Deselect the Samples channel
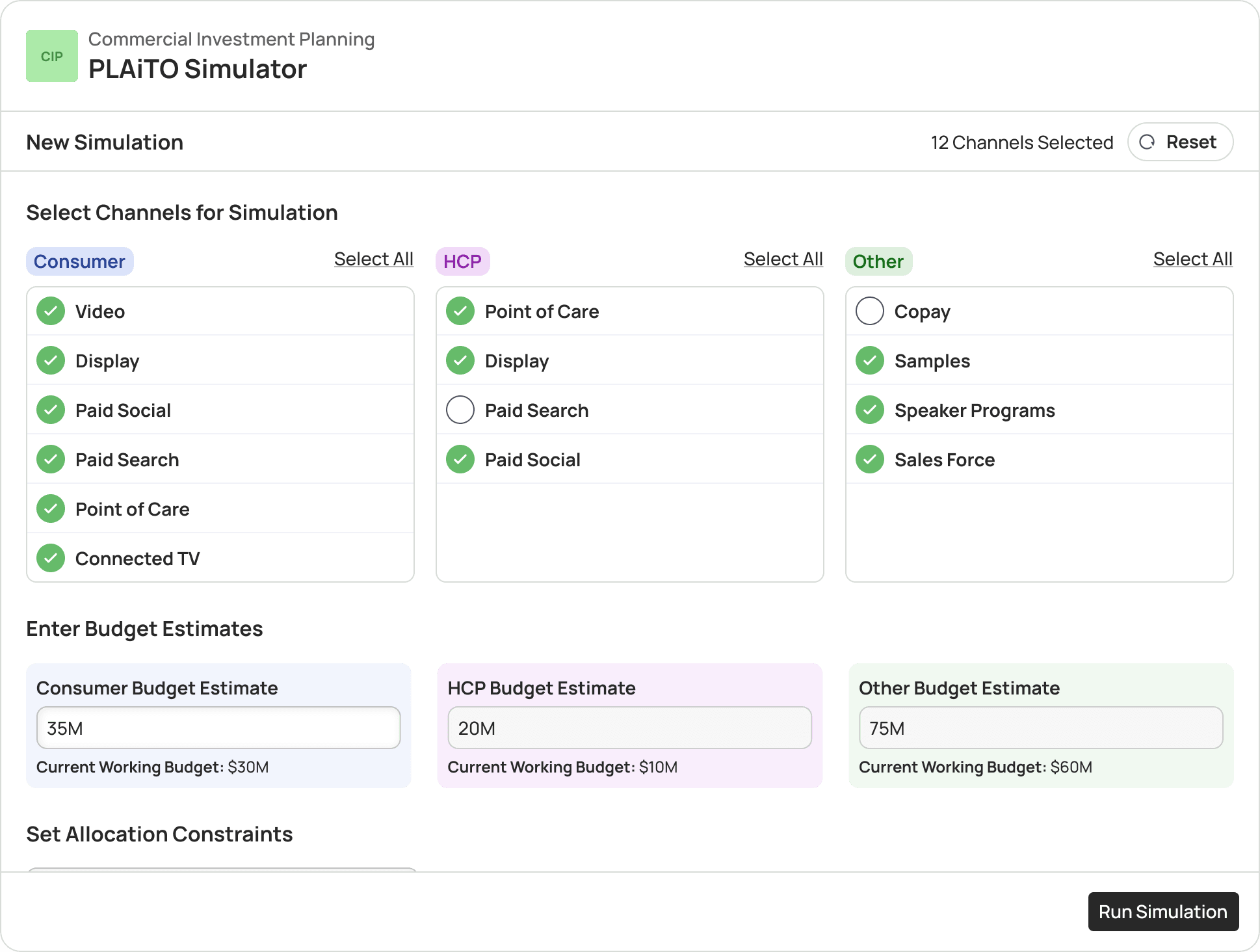Viewport: 1260px width, 952px height. [869, 360]
